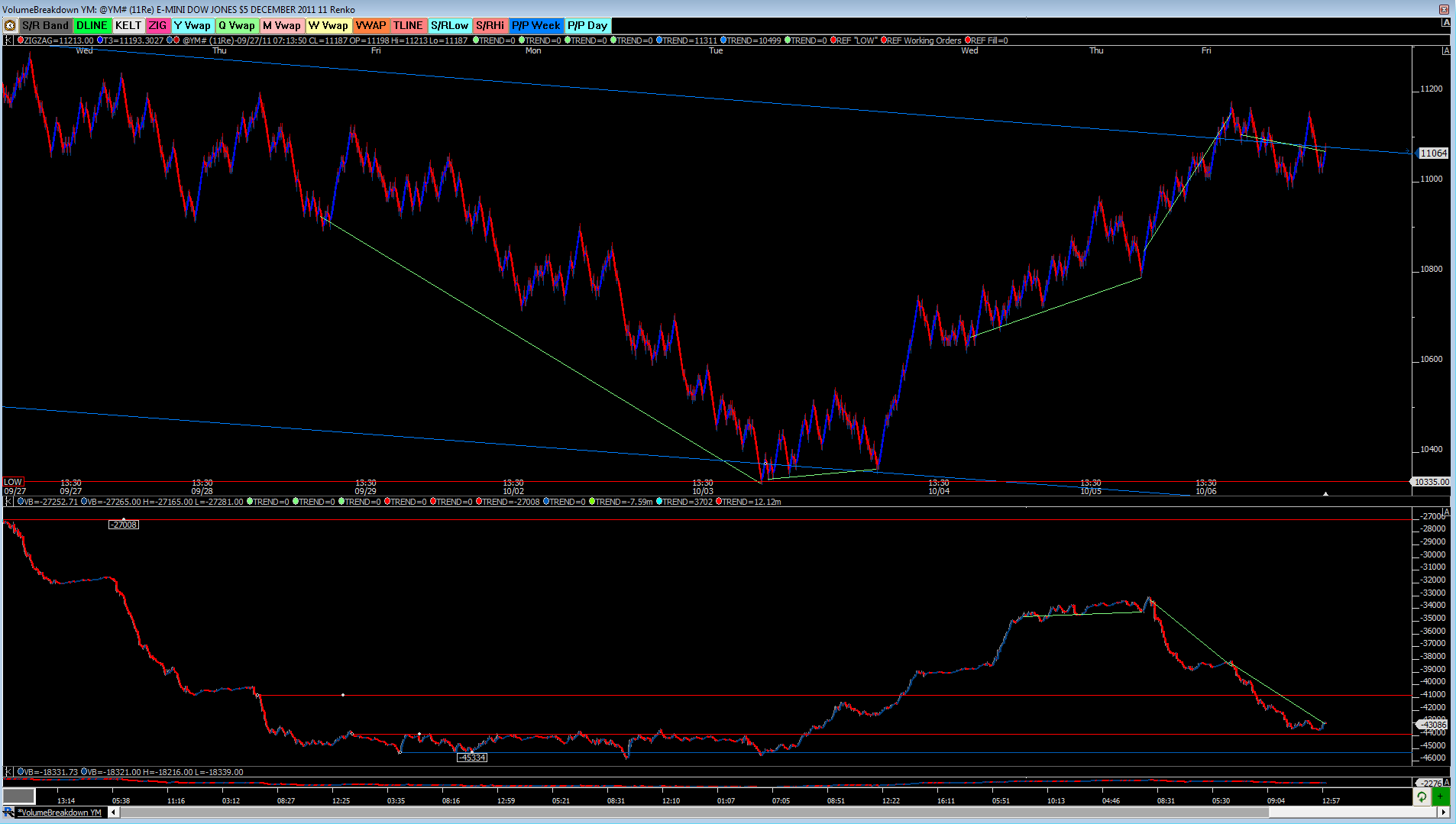This screenshot has width=1456, height=824.
Task: Click the red ZIGZAG legend dot
Action: point(21,40)
